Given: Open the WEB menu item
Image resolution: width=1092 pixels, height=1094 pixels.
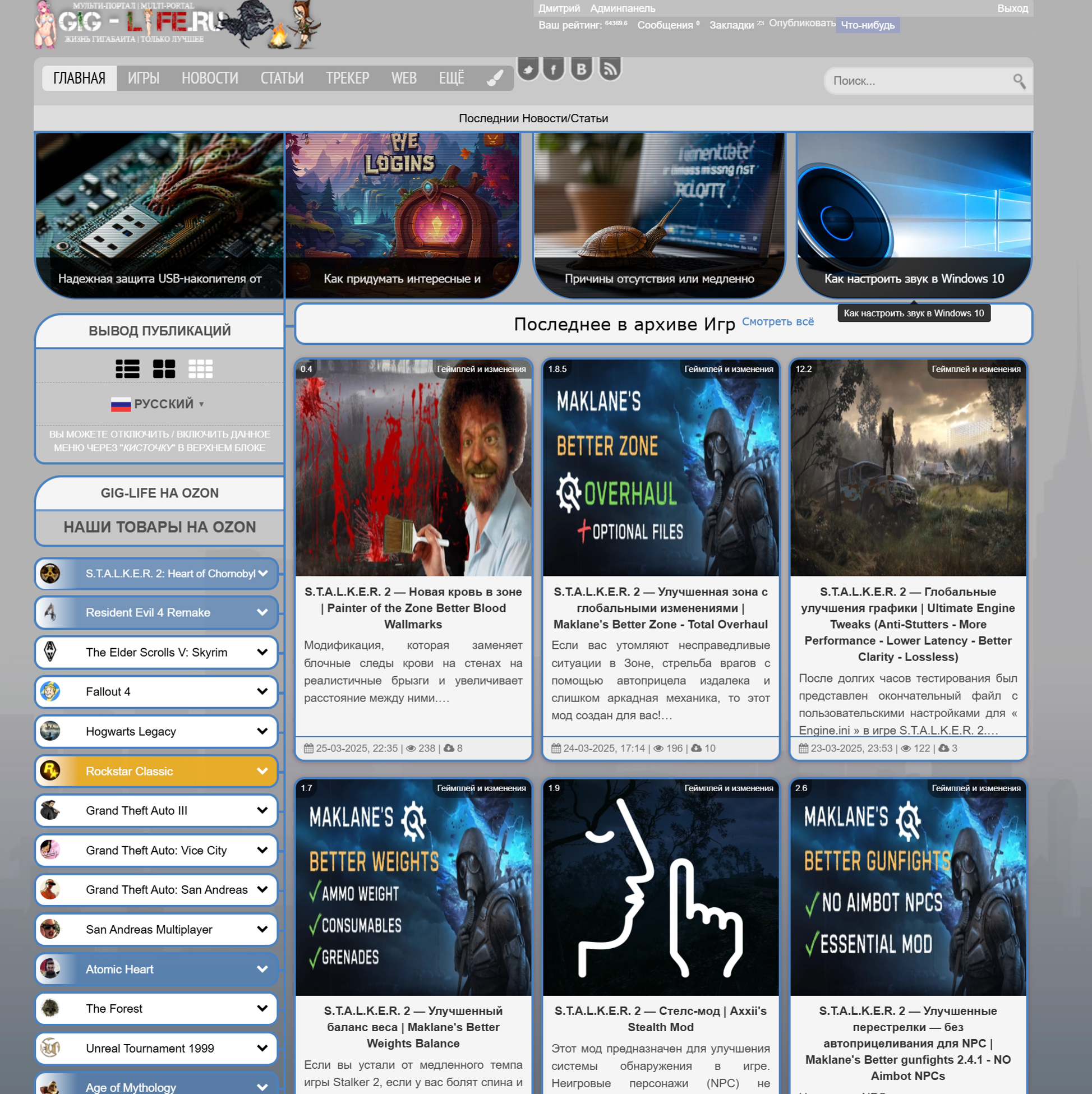Looking at the screenshot, I should click(x=404, y=78).
